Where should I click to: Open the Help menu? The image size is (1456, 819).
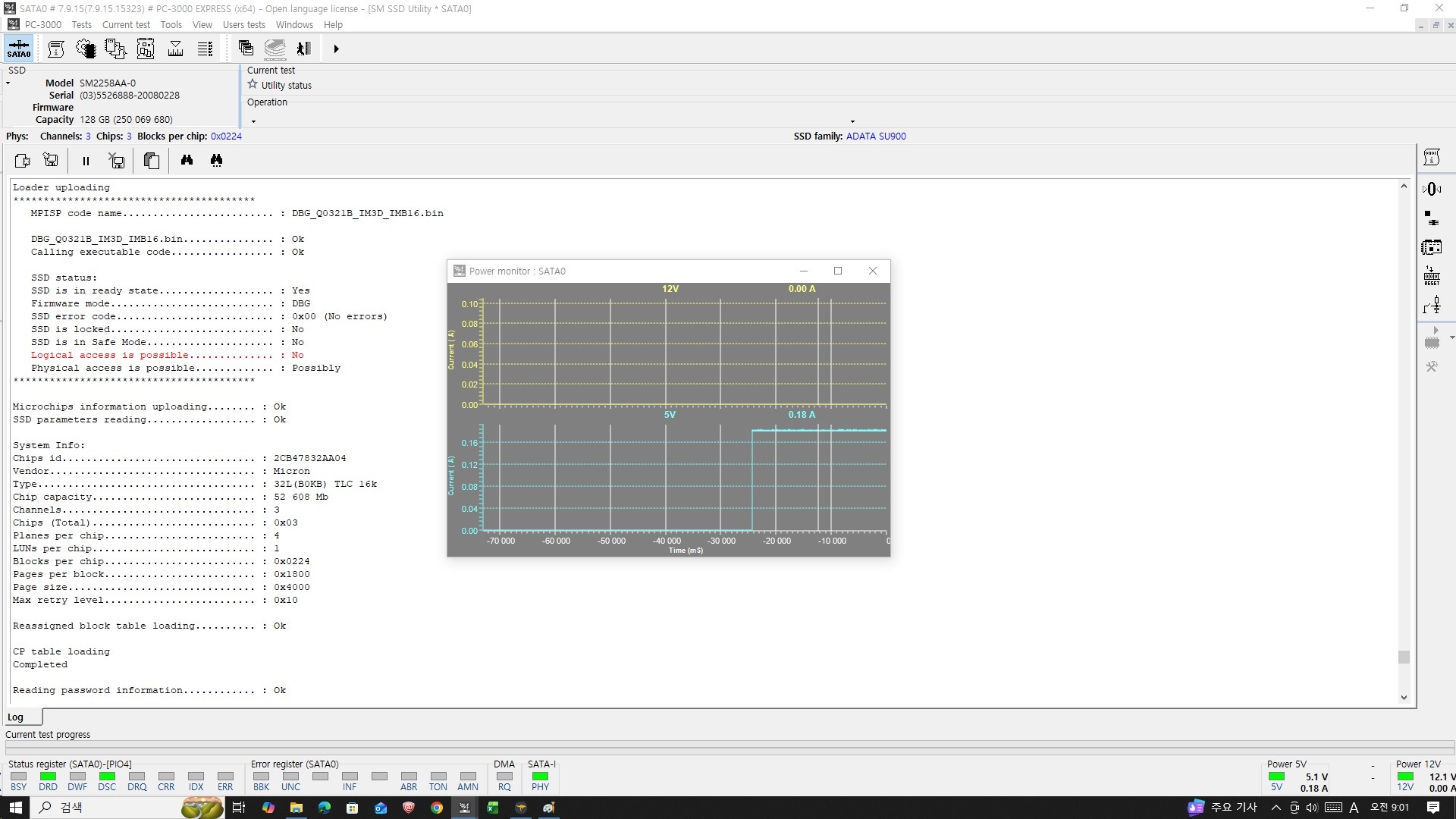333,24
